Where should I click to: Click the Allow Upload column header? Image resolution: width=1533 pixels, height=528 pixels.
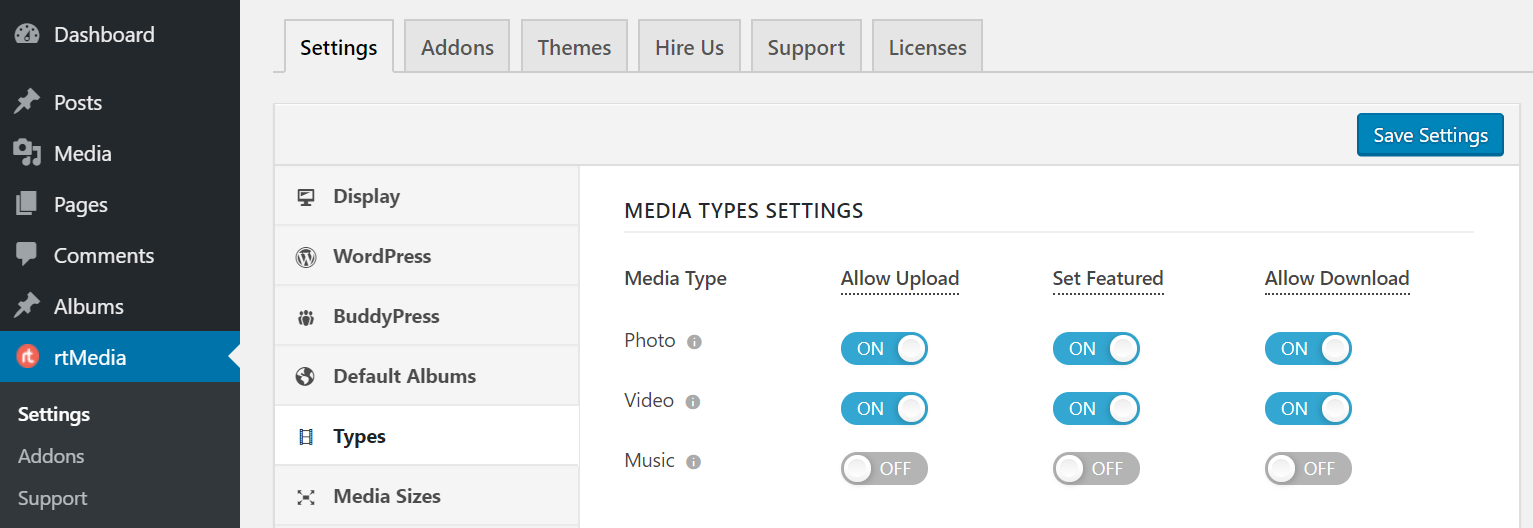click(x=900, y=279)
